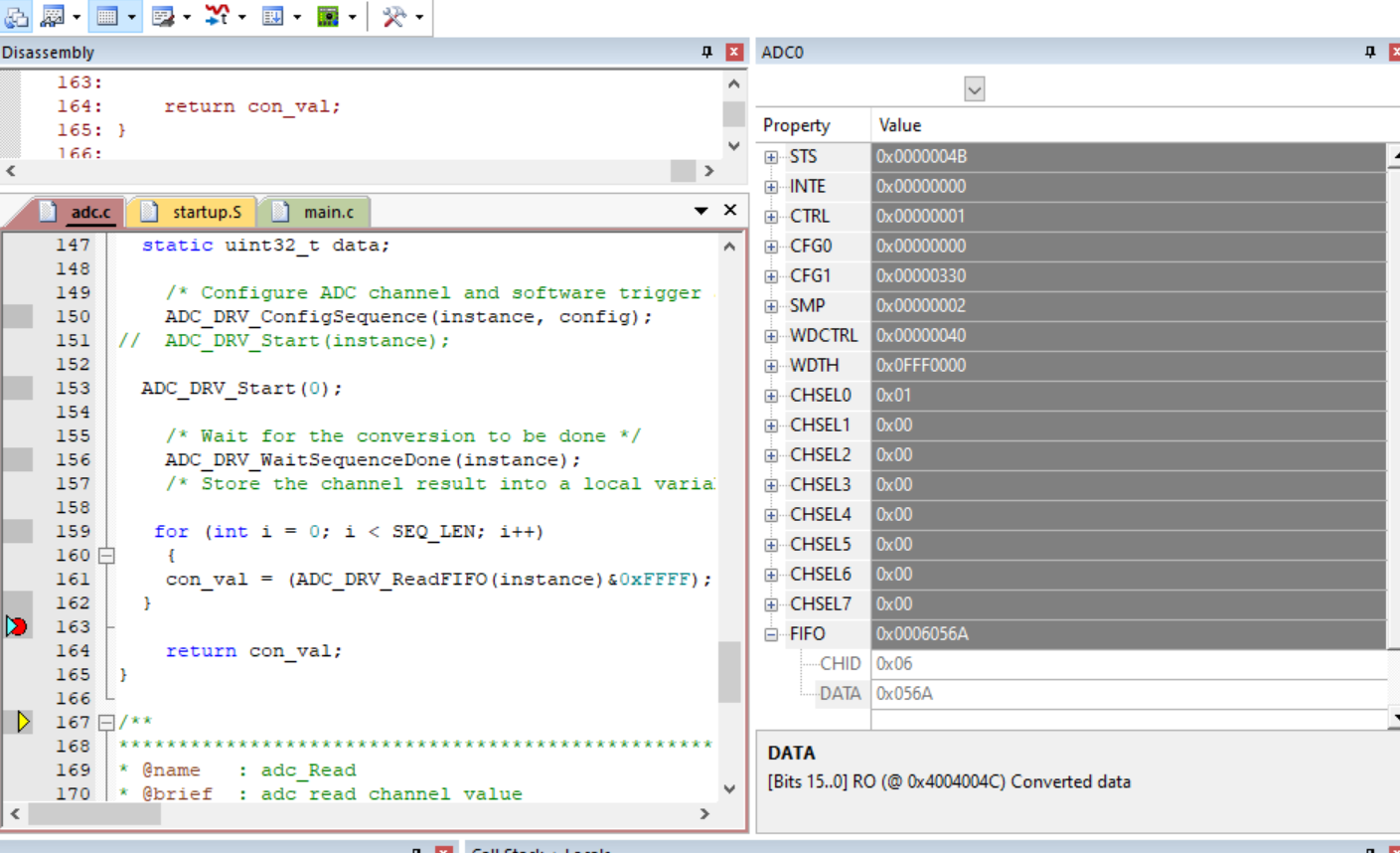Switch to the adc.c tab
The height and width of the screenshot is (853, 1400).
(79, 212)
